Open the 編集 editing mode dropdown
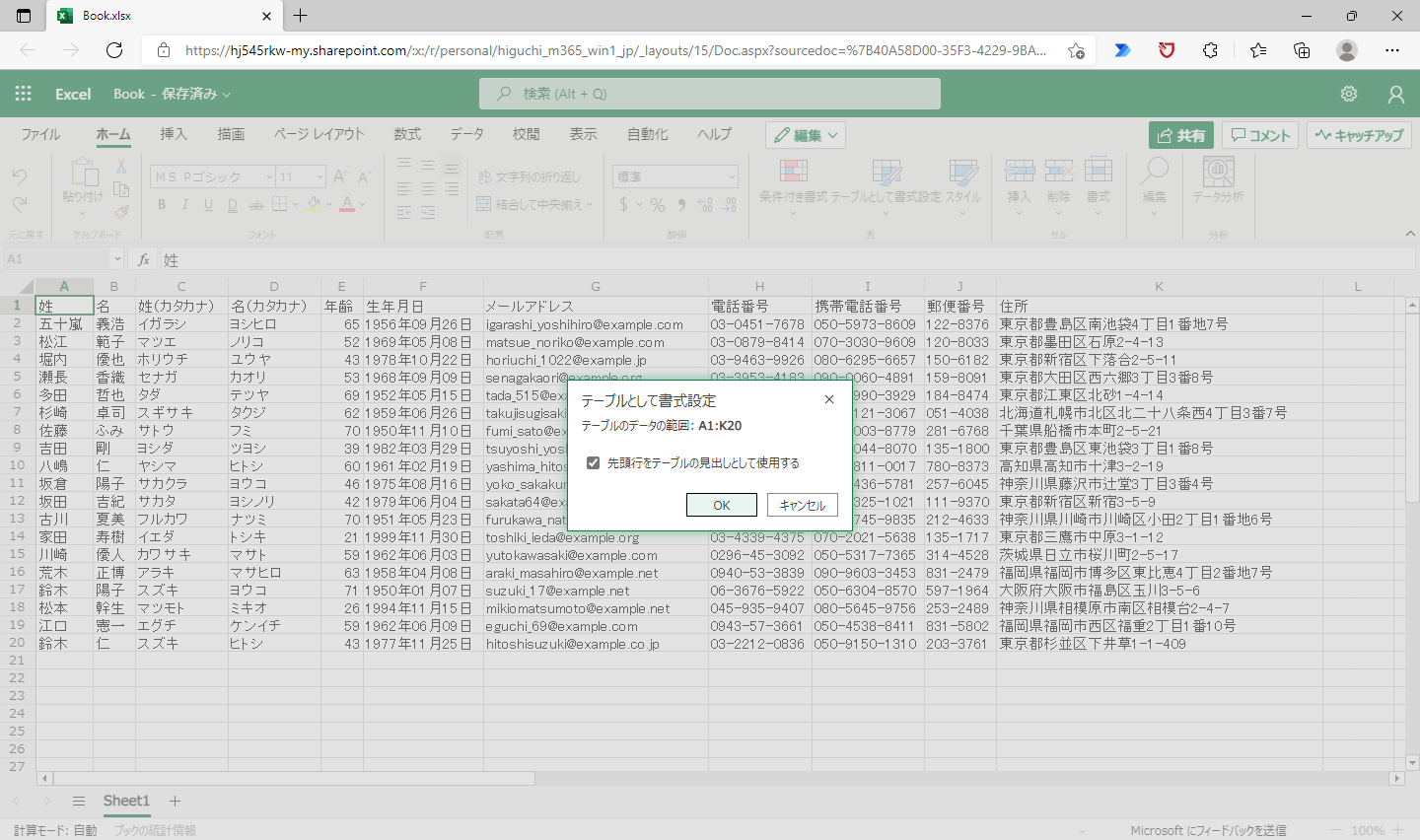 tap(806, 135)
